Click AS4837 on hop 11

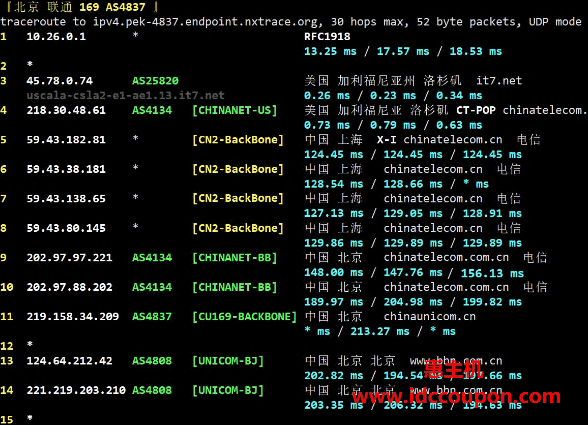(152, 317)
